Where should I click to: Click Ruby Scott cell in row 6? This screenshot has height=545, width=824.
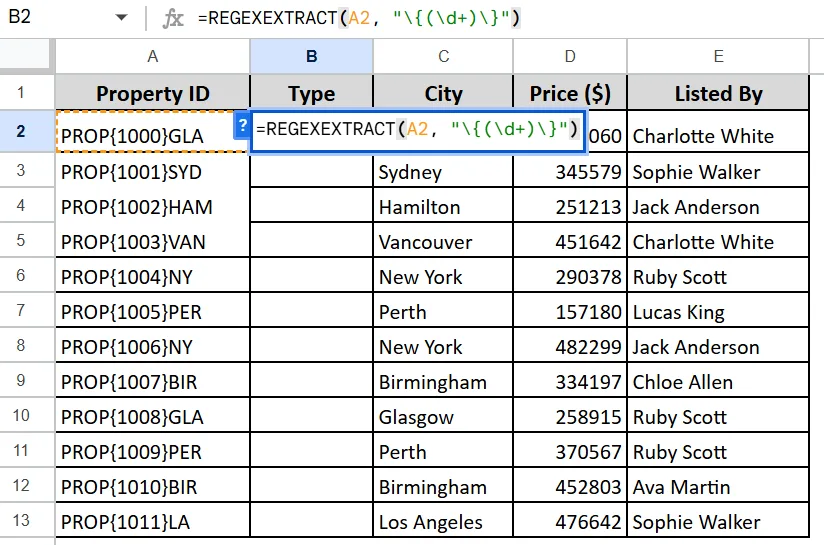(x=718, y=275)
